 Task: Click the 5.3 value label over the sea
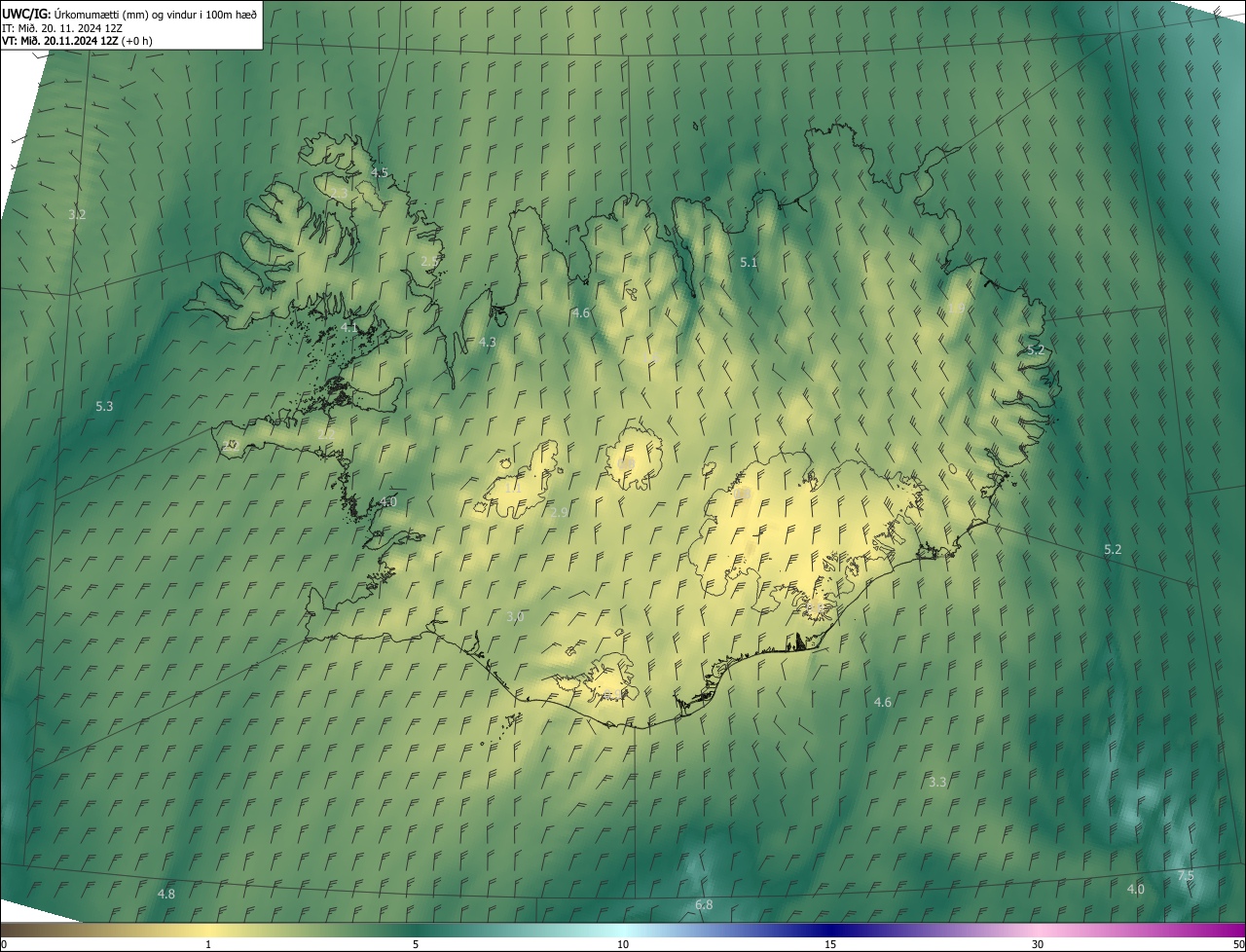coord(104,406)
